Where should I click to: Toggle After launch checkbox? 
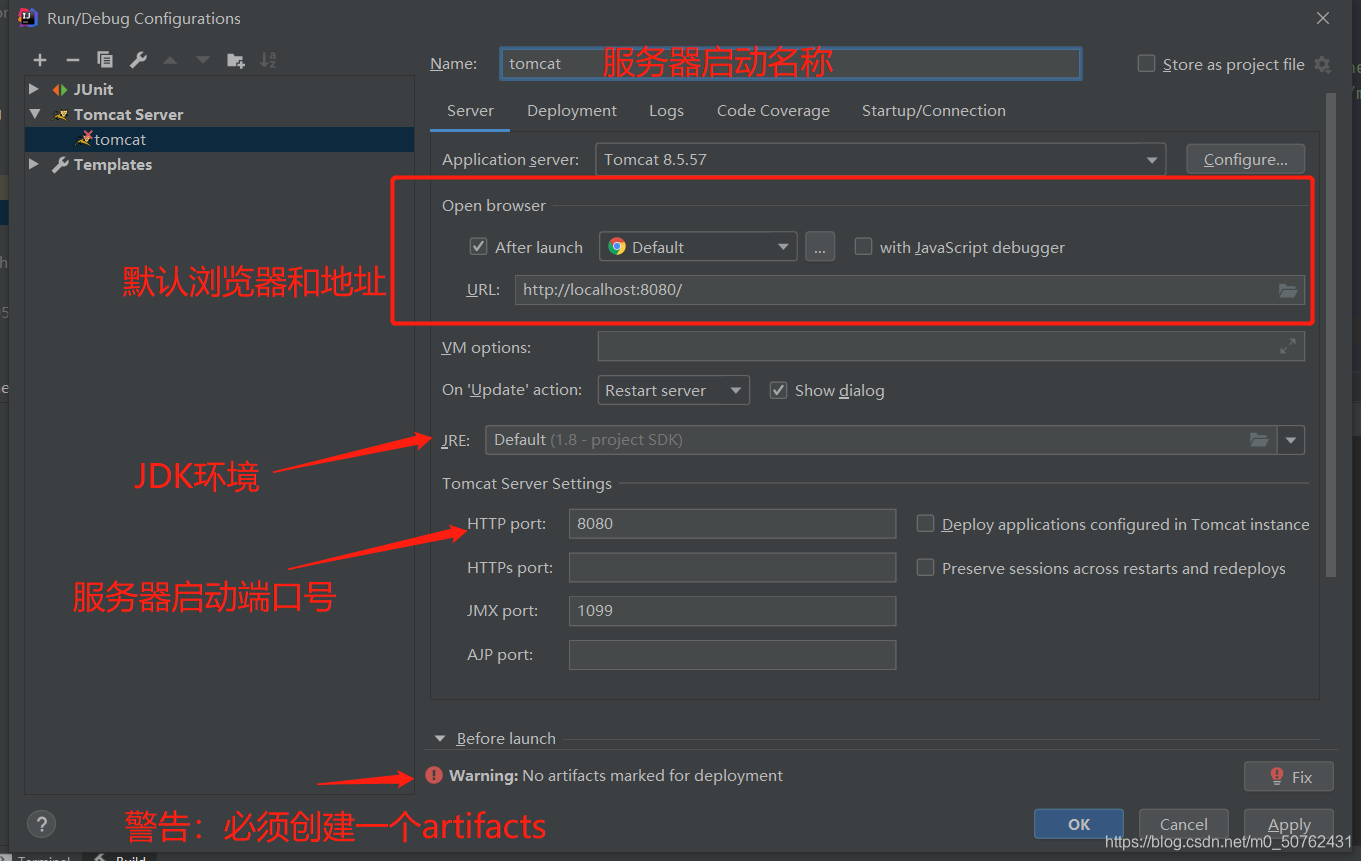tap(478, 247)
